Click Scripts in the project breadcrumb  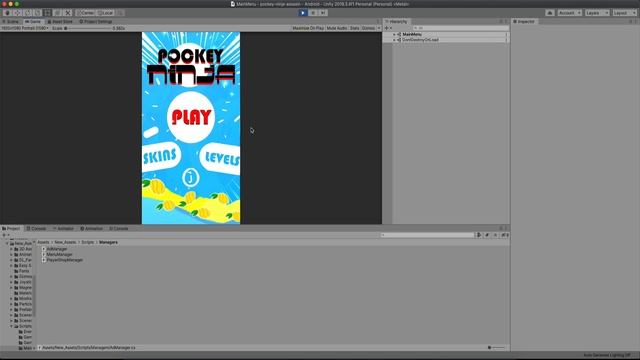(88, 242)
